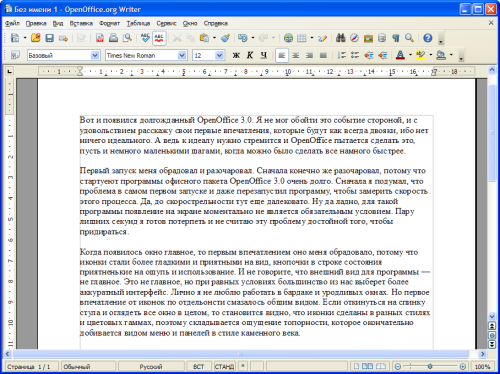
Task: Click the 100% zoom level field
Action: pos(482,367)
